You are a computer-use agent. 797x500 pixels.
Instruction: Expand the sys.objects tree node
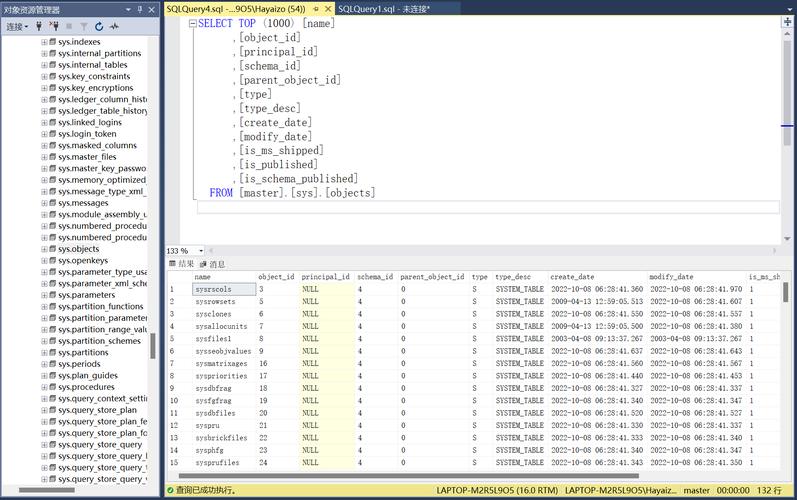click(44, 249)
